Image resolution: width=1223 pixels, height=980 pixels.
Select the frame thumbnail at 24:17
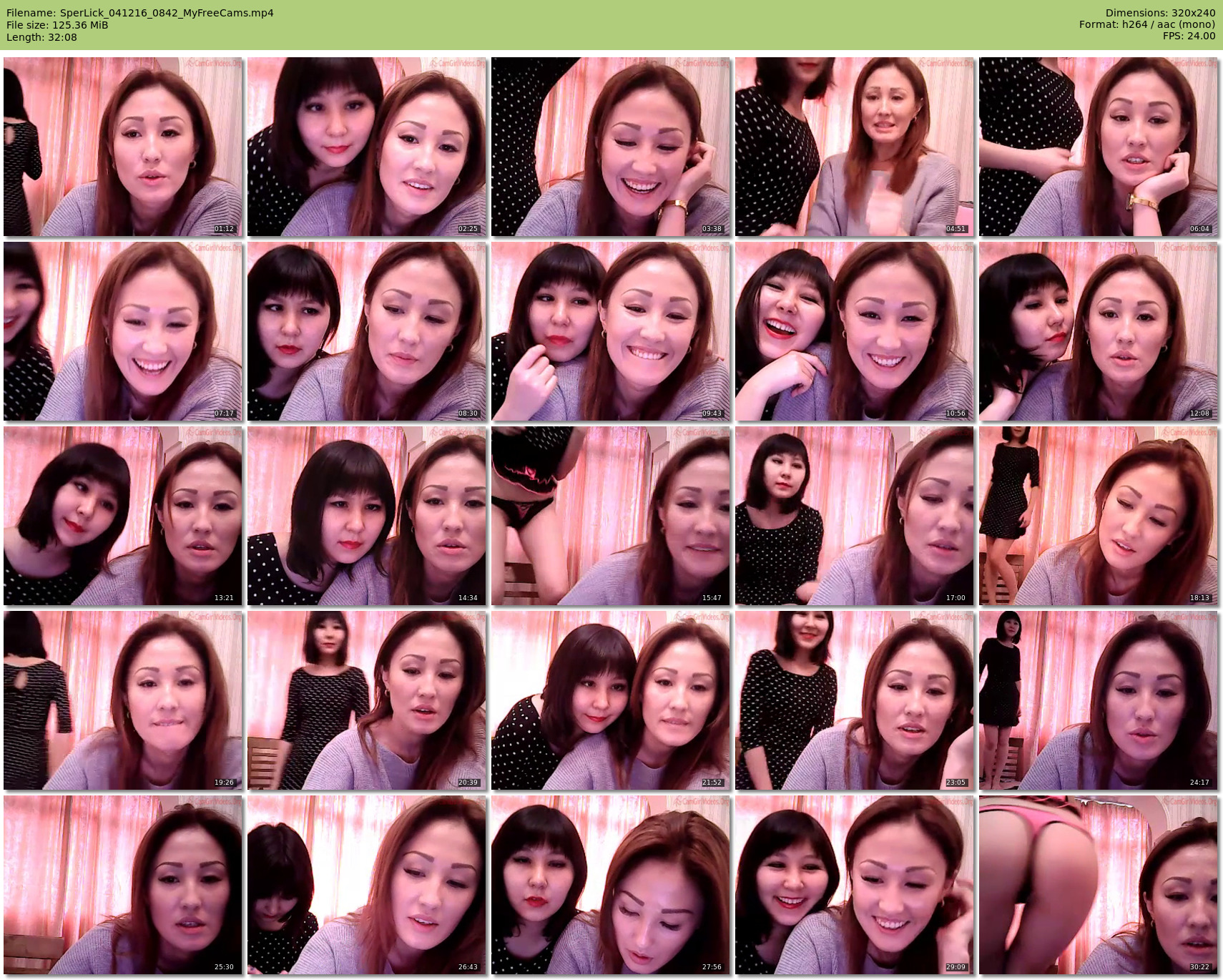pyautogui.click(x=1099, y=700)
